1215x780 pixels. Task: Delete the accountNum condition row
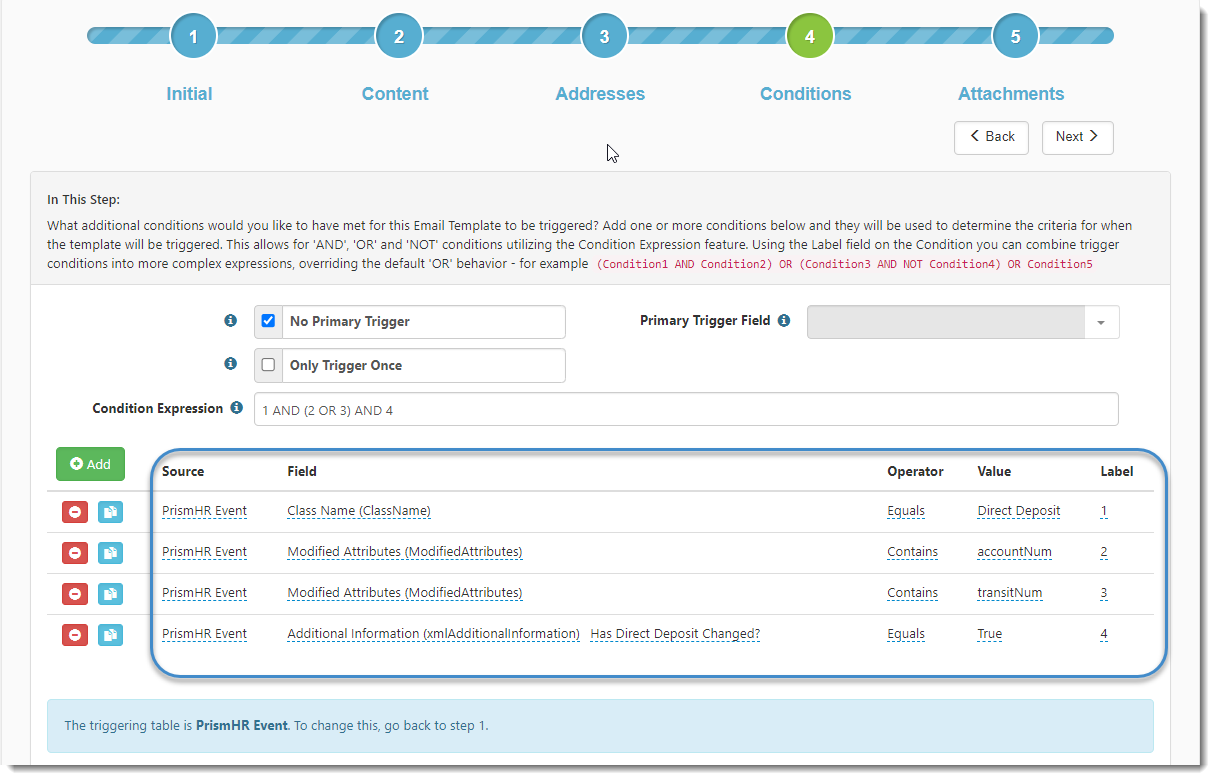click(75, 553)
